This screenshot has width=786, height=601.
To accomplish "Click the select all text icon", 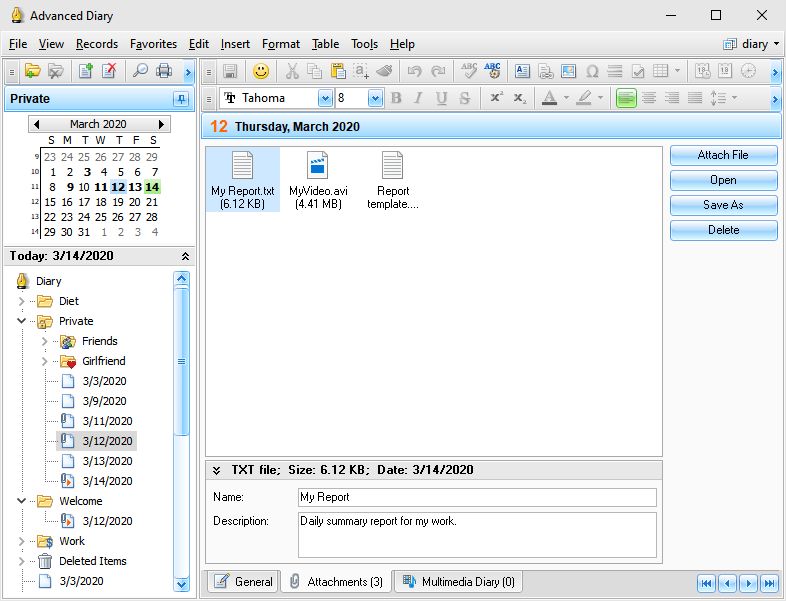I will (361, 71).
